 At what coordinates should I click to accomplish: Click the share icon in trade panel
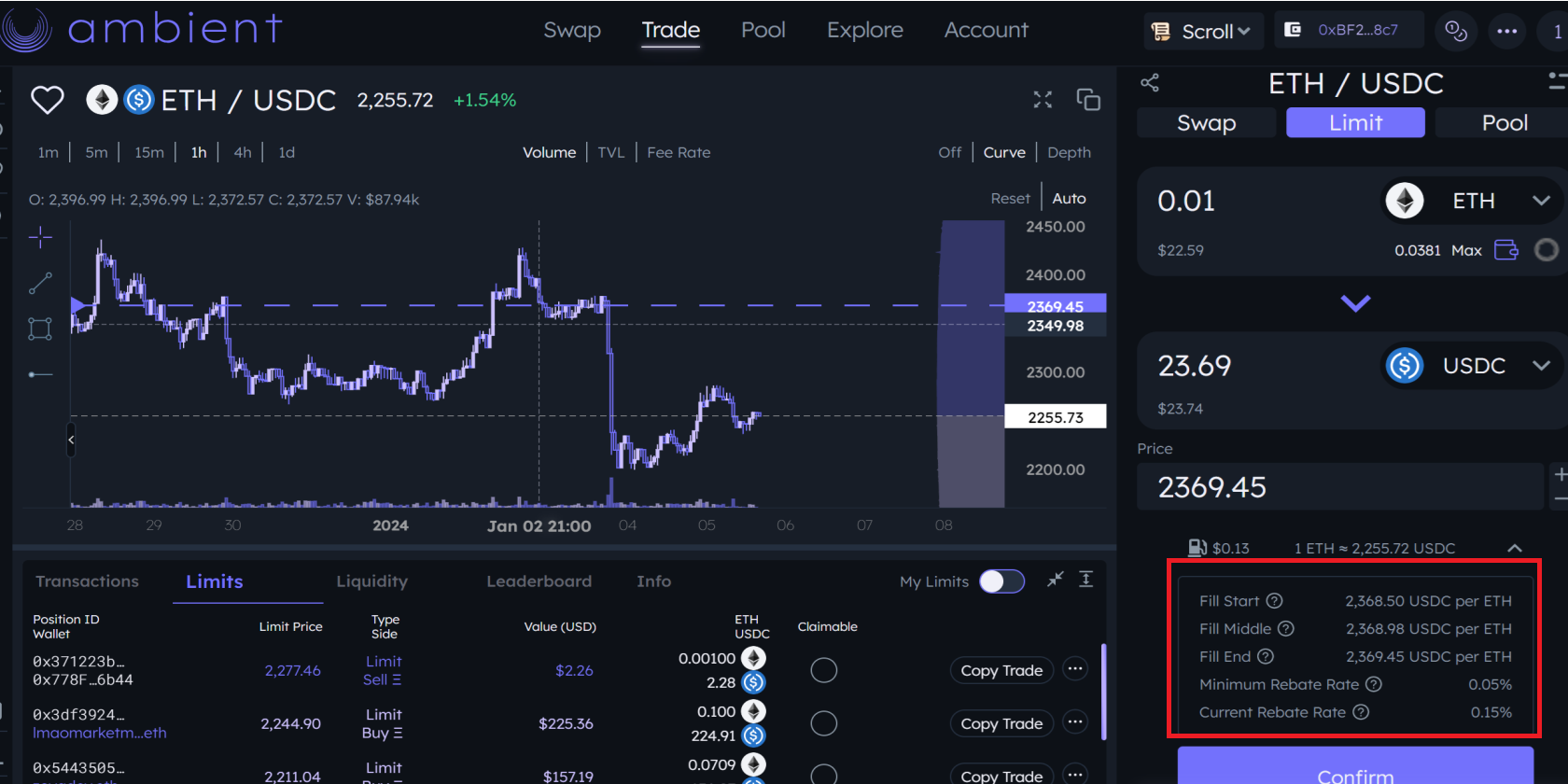coord(1150,83)
